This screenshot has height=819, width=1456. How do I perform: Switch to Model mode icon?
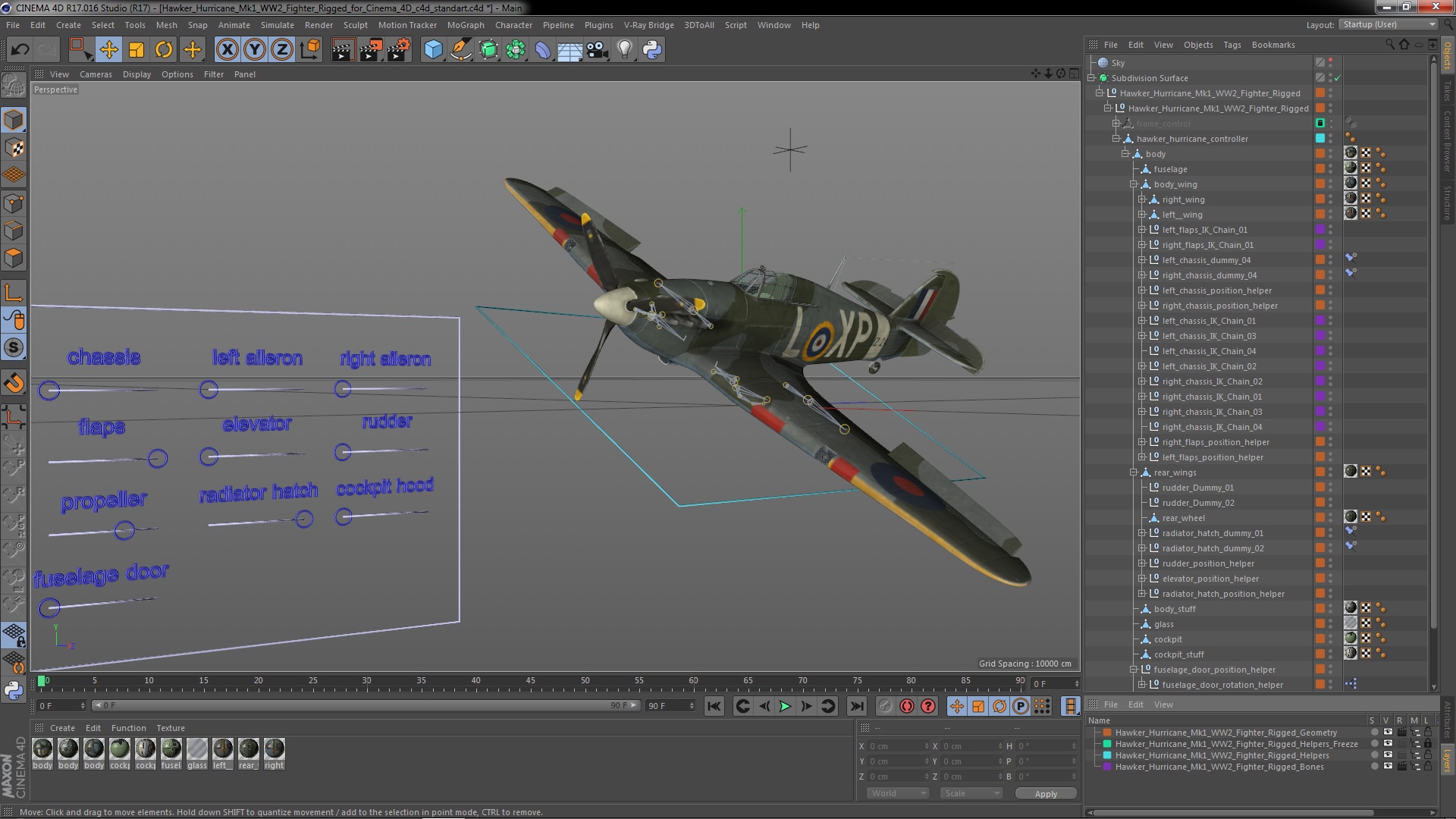[x=14, y=120]
